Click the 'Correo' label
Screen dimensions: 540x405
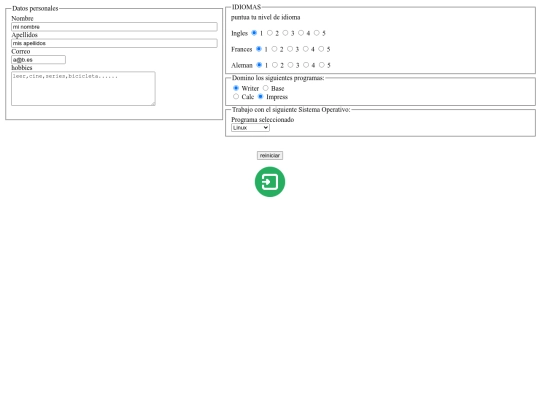[21, 51]
